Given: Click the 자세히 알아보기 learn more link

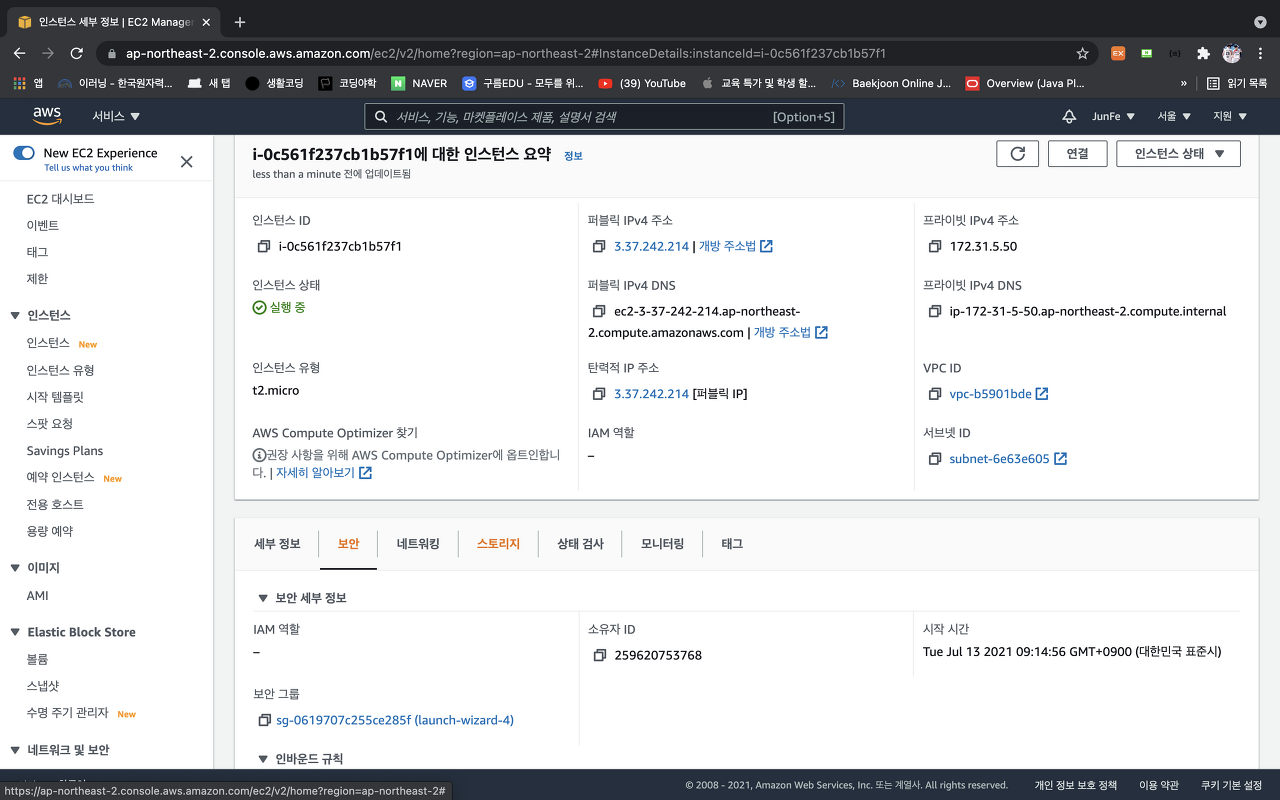Looking at the screenshot, I should (x=315, y=473).
